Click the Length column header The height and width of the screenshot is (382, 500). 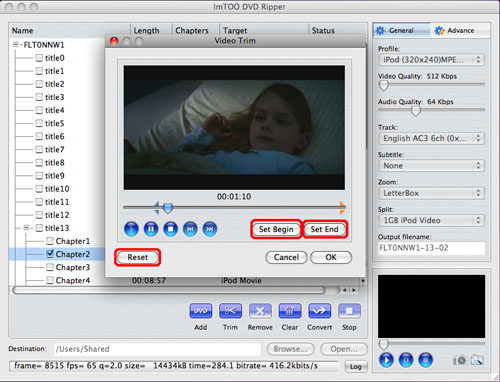click(x=151, y=30)
